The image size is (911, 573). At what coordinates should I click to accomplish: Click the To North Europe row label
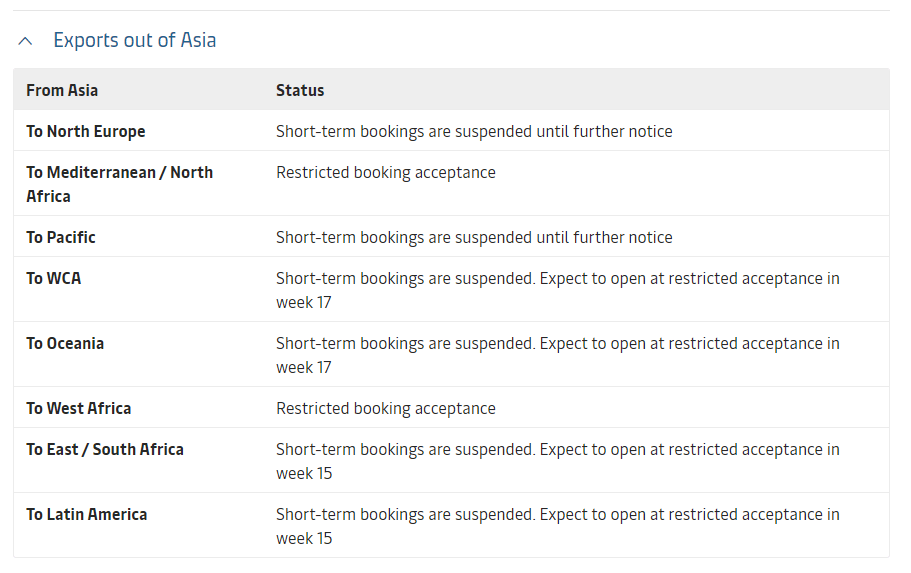pos(85,131)
